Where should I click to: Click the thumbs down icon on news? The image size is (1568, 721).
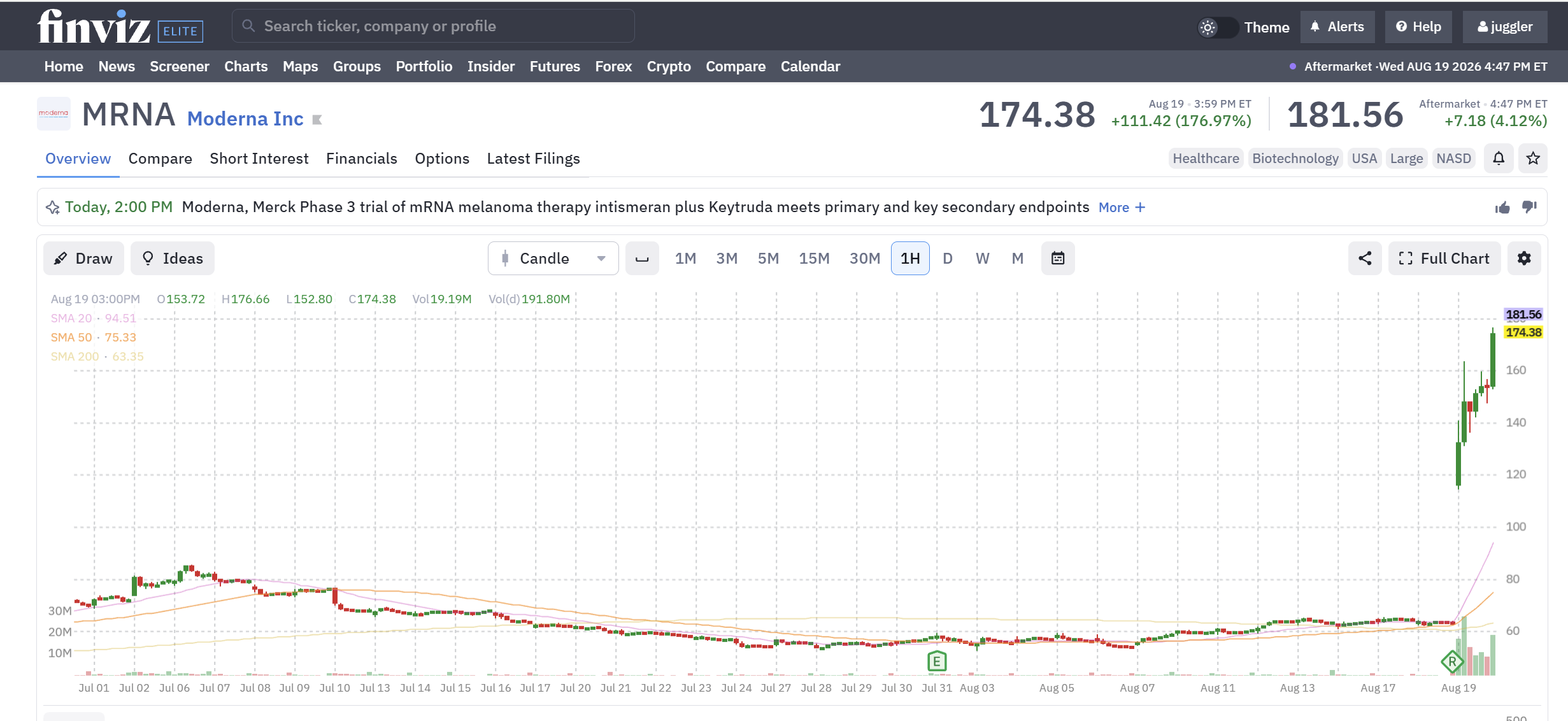click(x=1529, y=207)
